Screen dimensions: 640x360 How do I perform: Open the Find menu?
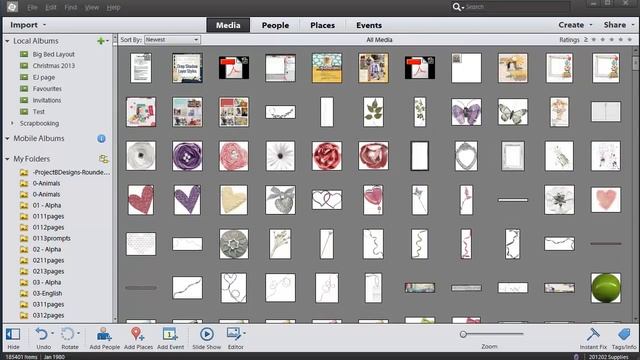(71, 7)
